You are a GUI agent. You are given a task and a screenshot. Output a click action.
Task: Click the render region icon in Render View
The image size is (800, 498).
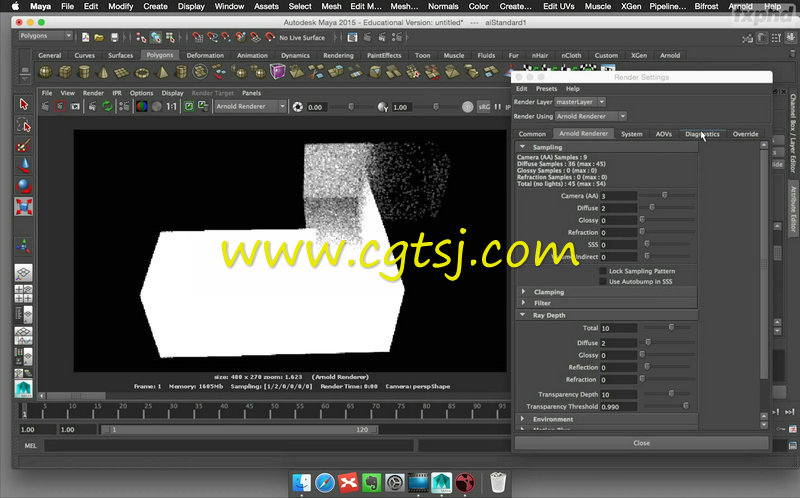pos(60,107)
